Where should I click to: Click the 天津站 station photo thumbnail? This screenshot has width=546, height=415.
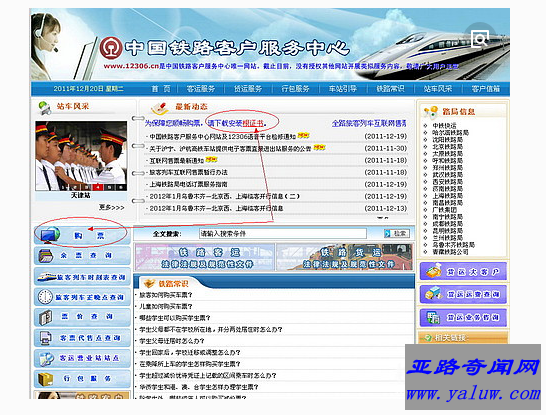tap(81, 156)
